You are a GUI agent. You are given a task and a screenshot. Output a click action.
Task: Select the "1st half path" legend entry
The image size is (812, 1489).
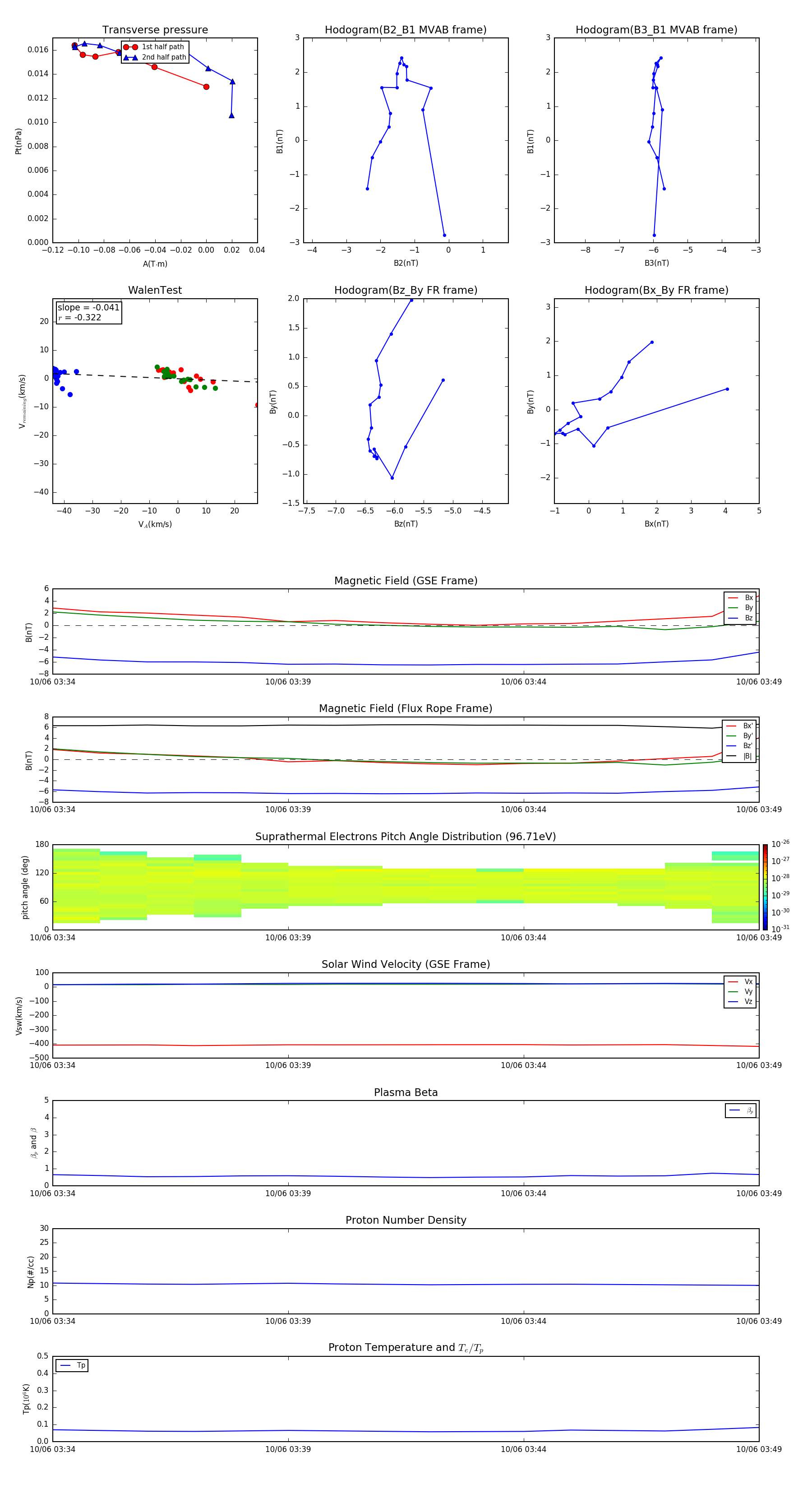click(x=154, y=47)
